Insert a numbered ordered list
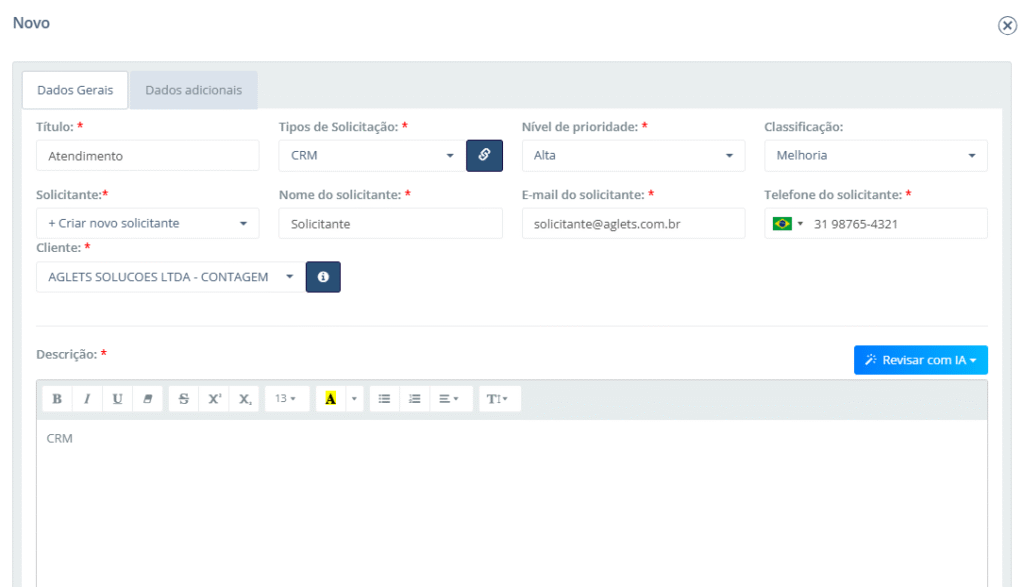Viewport: 1024px width, 587px height. click(414, 399)
